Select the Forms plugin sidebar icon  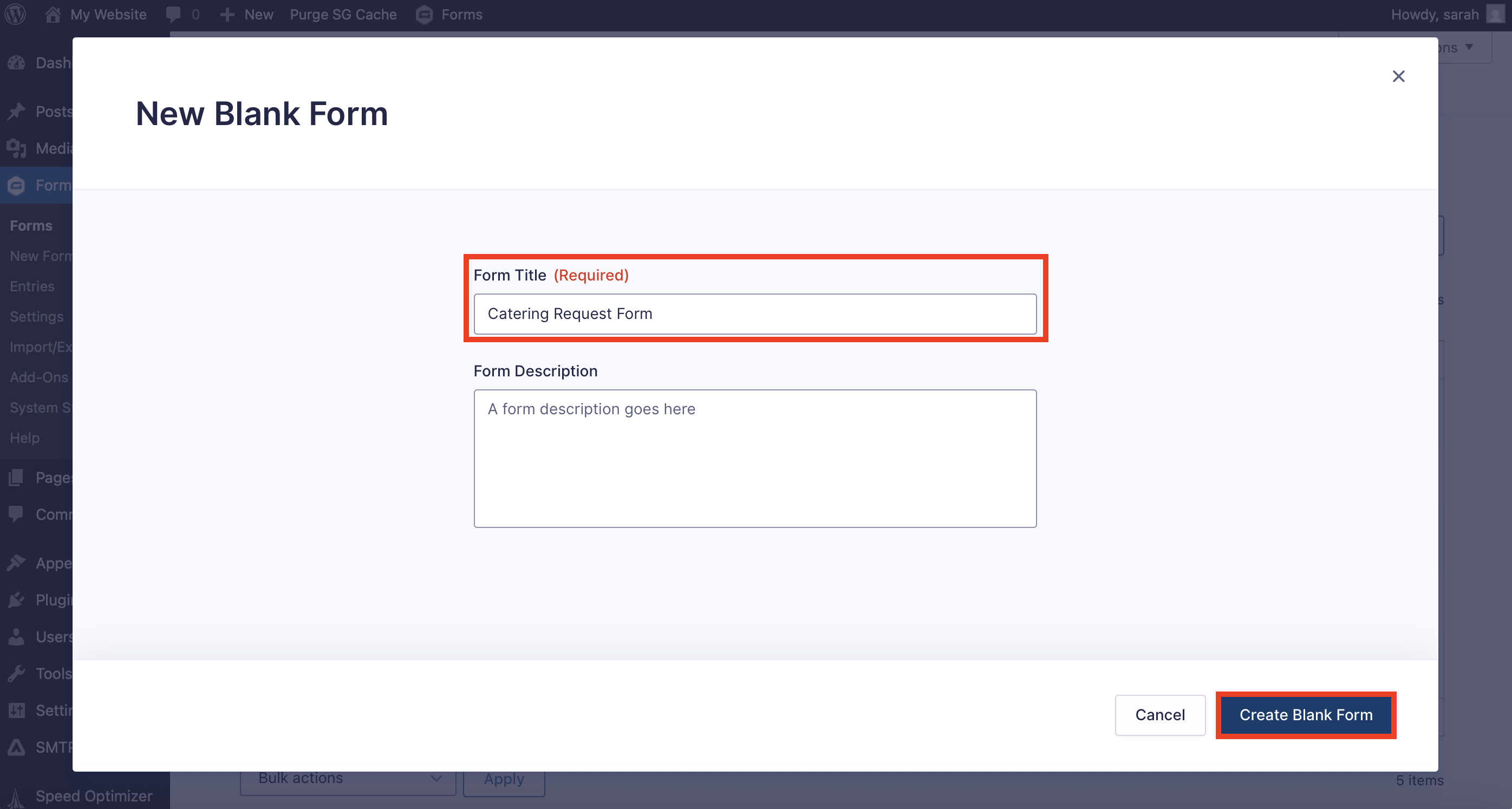coord(16,185)
